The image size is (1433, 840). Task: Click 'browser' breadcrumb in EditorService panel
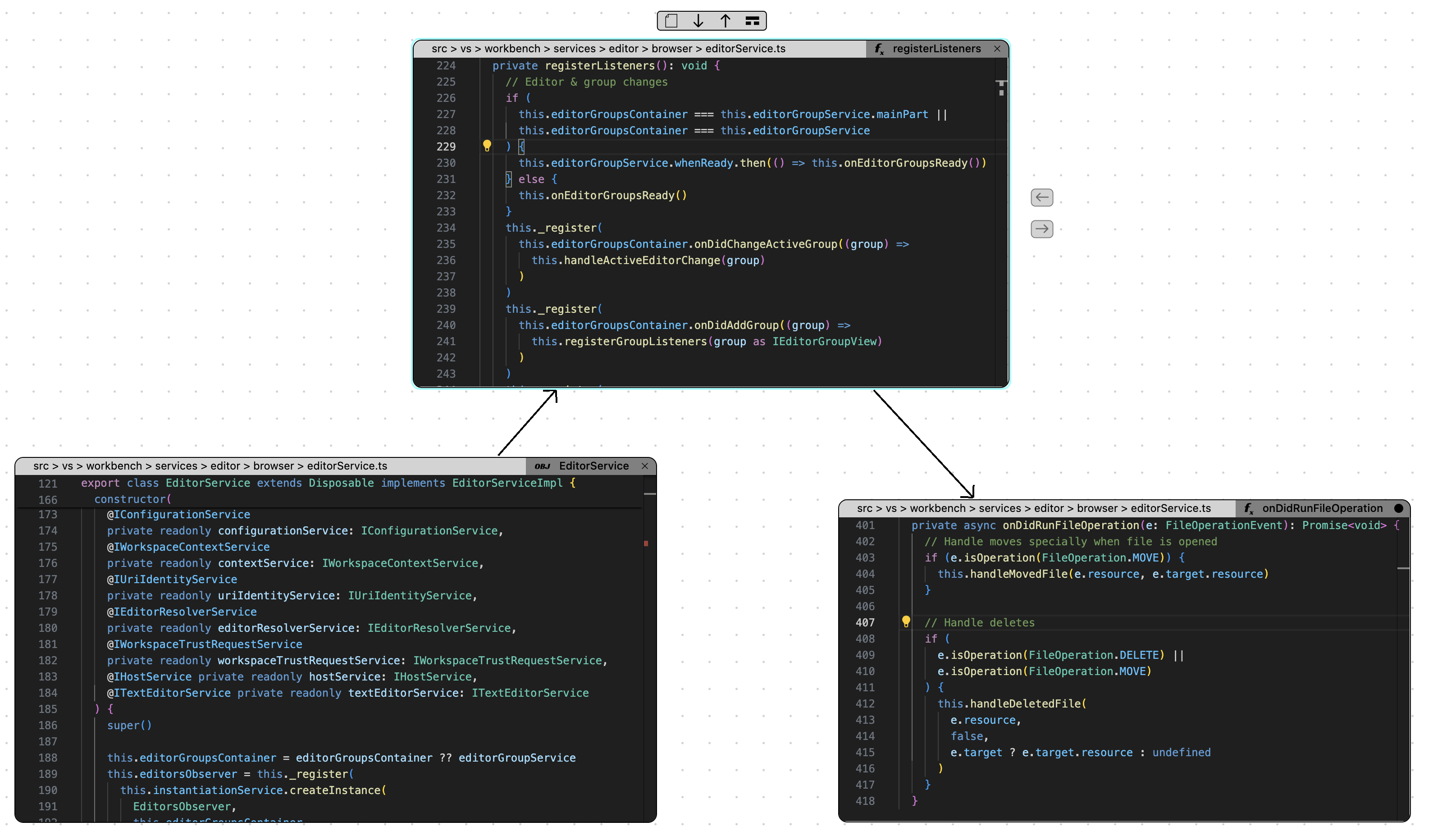pyautogui.click(x=274, y=466)
